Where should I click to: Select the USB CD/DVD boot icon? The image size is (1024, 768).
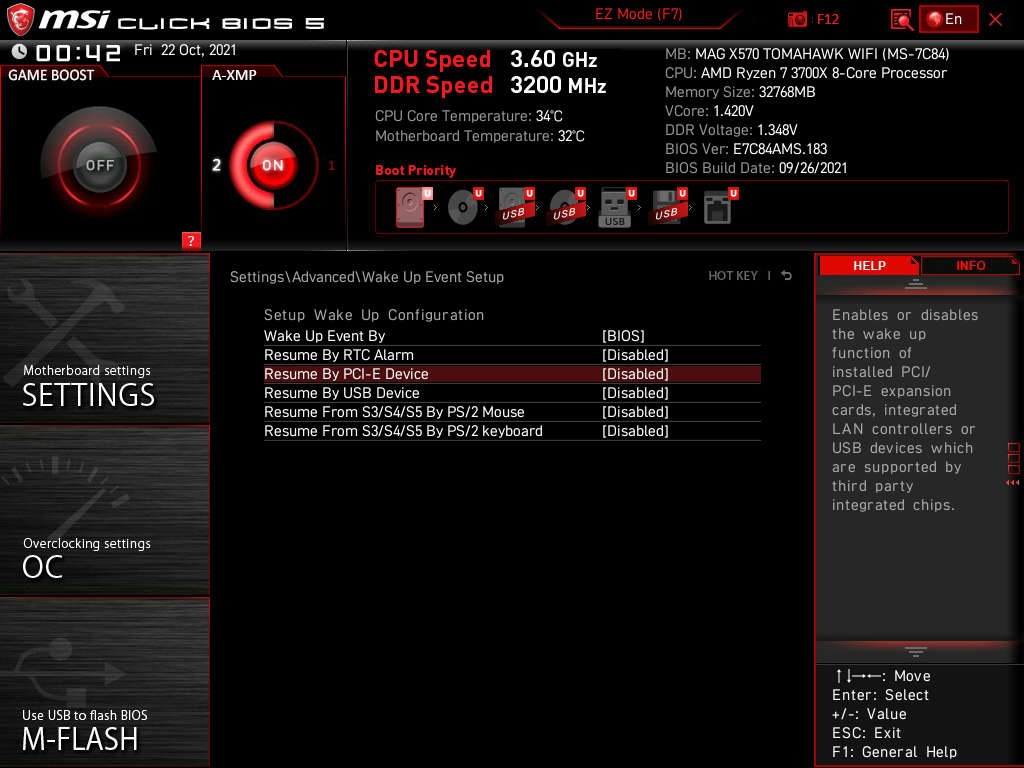coord(565,207)
